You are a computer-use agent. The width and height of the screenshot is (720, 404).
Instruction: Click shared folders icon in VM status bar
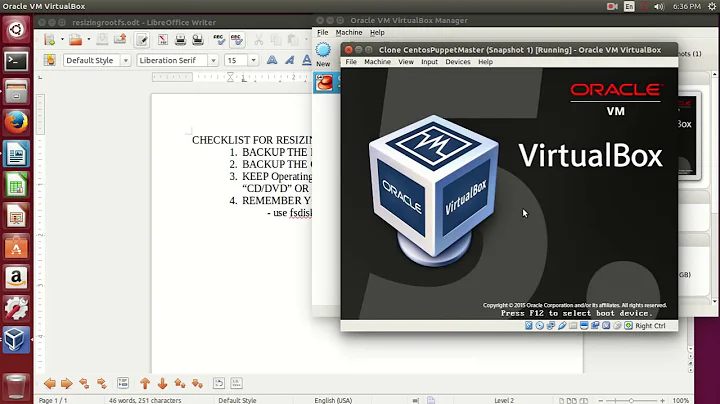point(573,325)
